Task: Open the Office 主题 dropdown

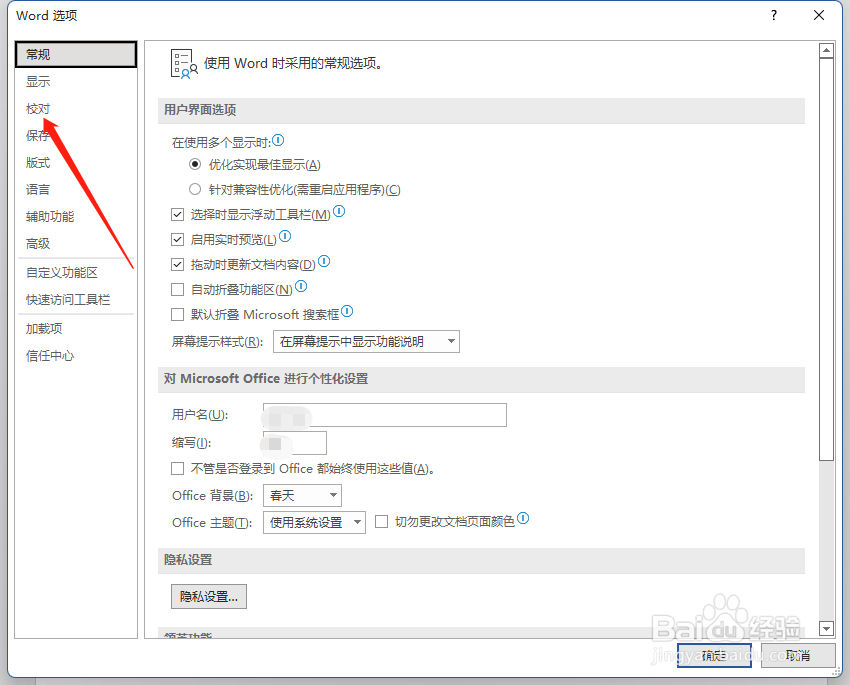Action: coord(314,522)
